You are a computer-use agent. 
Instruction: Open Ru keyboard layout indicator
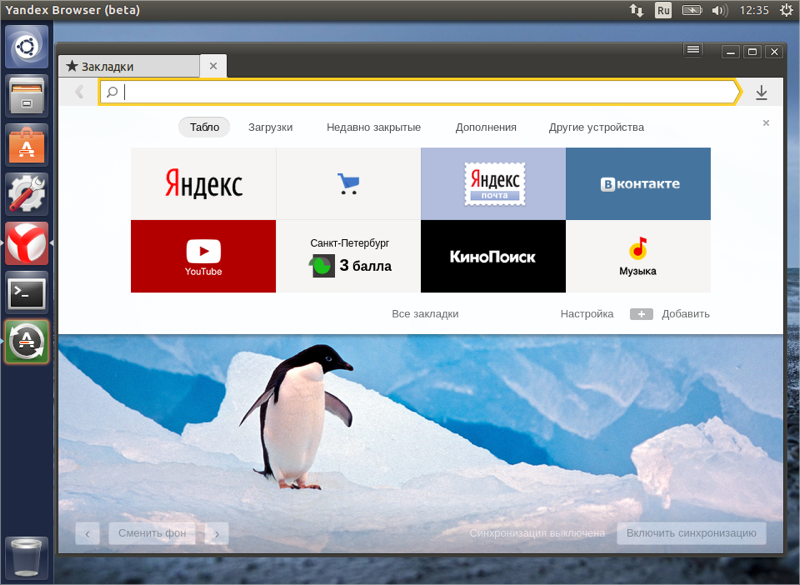point(663,10)
